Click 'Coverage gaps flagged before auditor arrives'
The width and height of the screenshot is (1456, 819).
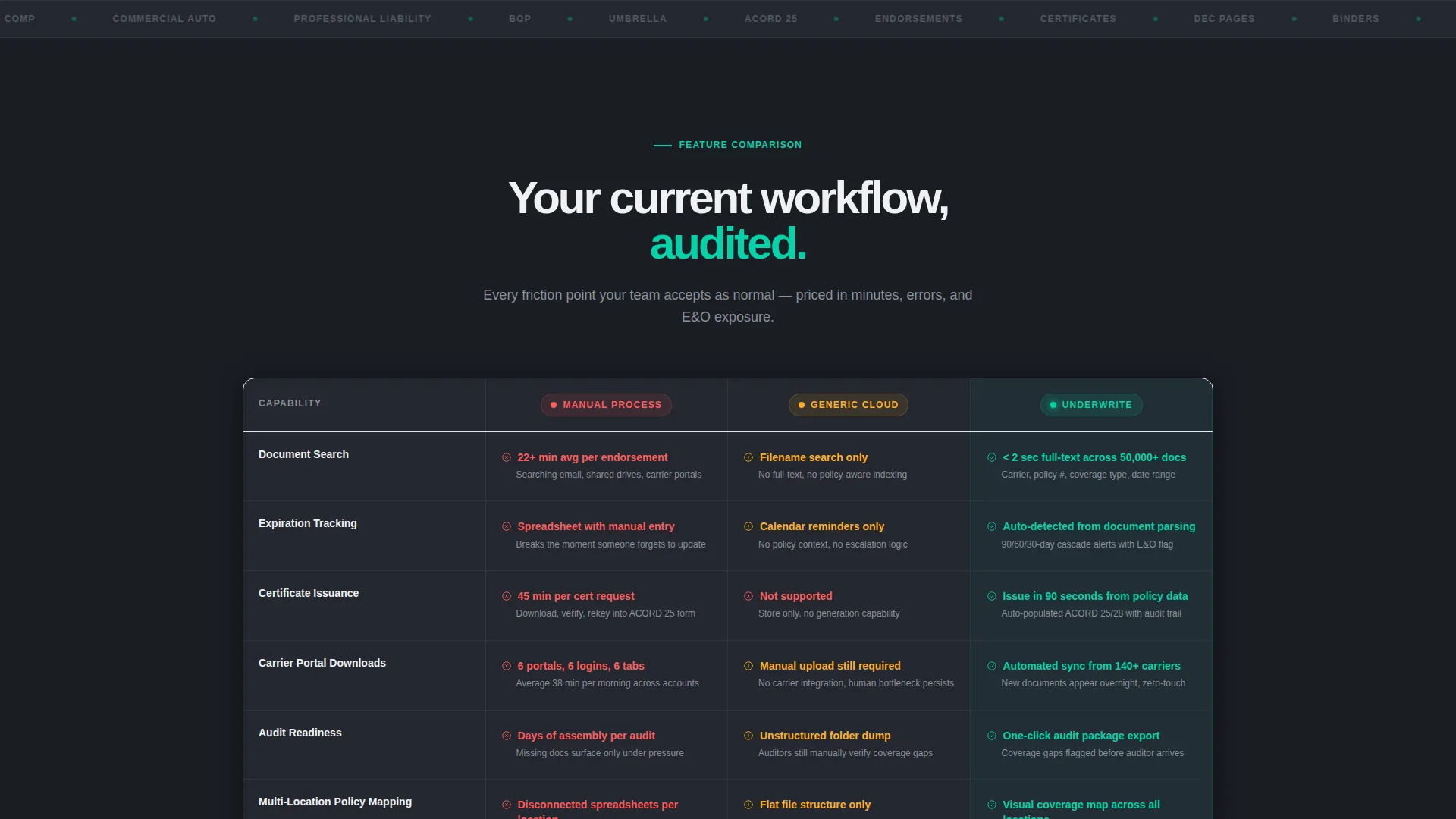point(1092,753)
